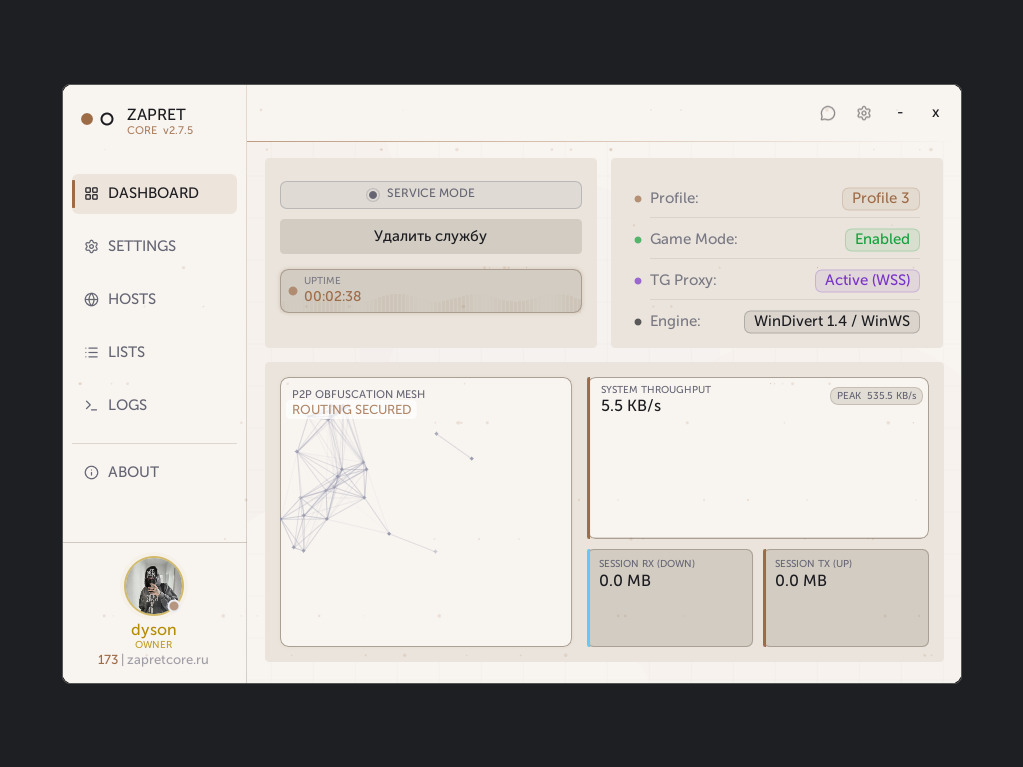Click the Dashboard grid icon
The height and width of the screenshot is (767, 1023).
(x=91, y=194)
